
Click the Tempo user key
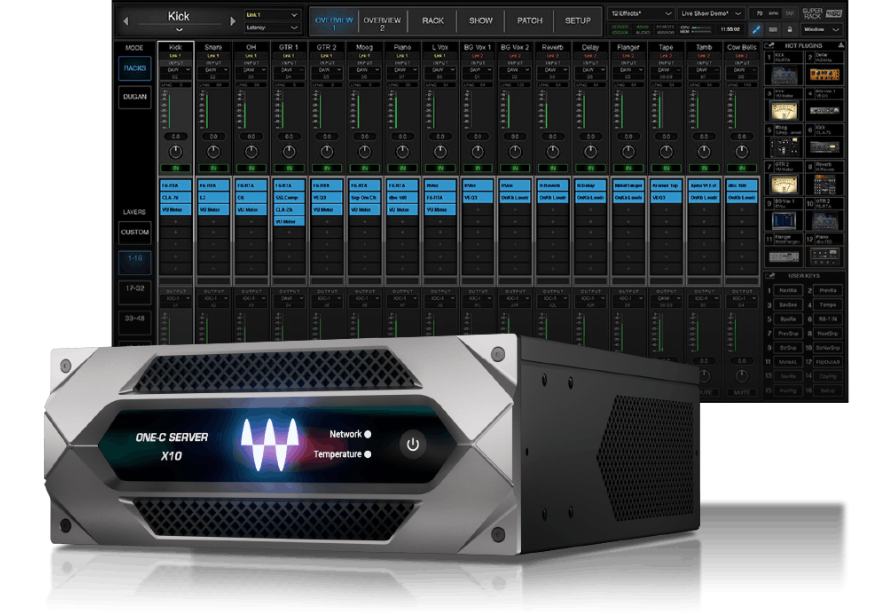point(827,305)
